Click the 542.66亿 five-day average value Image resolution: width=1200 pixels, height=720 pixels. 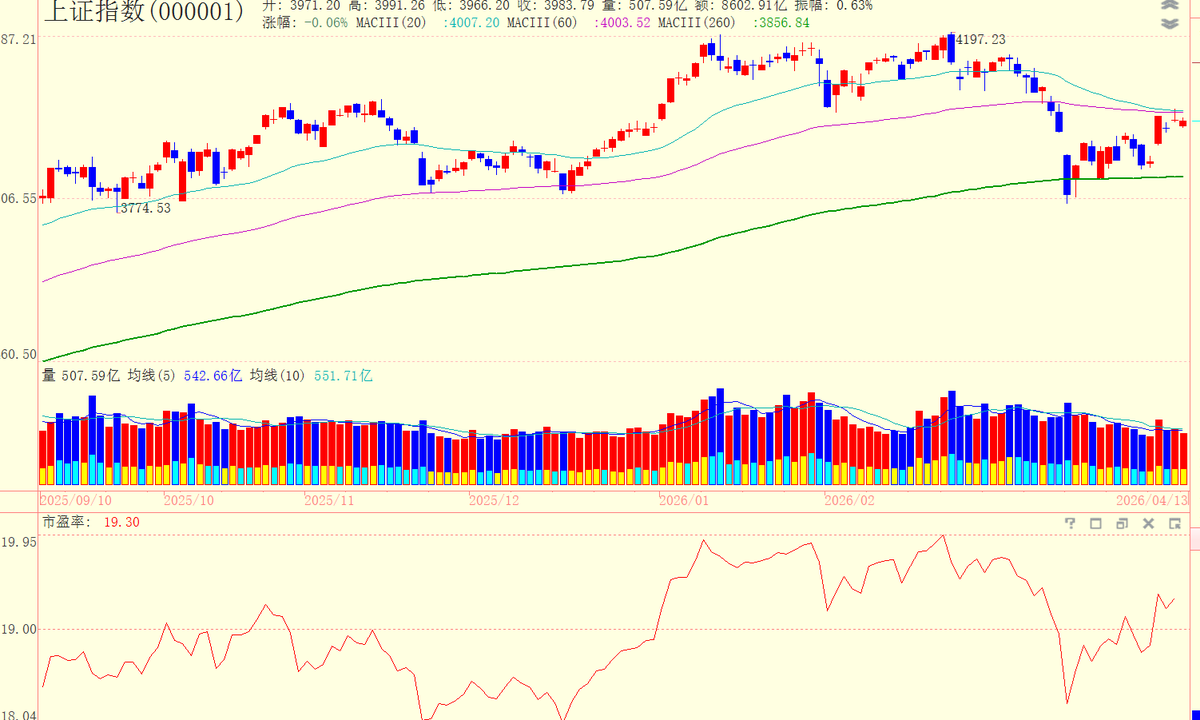coord(213,376)
